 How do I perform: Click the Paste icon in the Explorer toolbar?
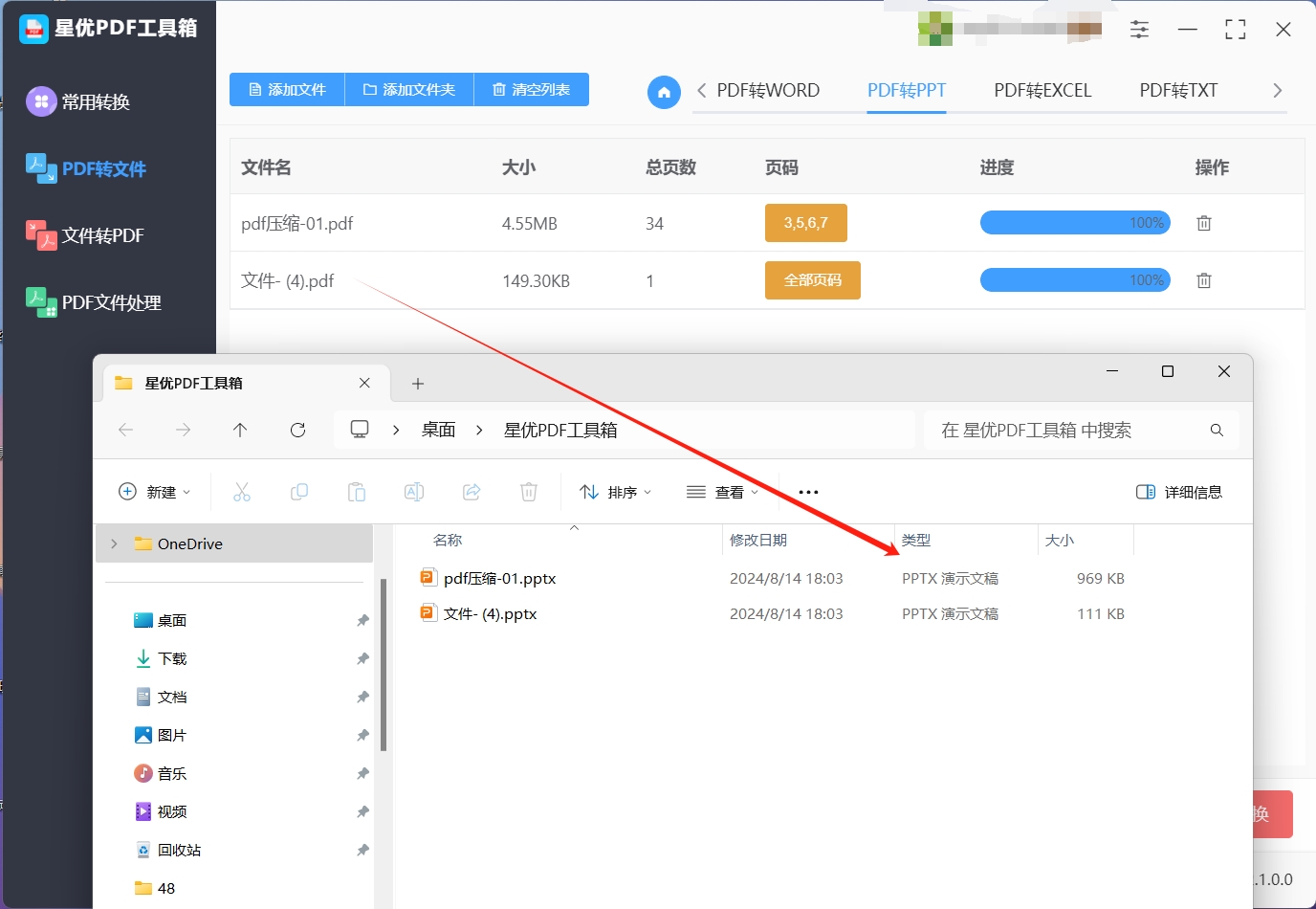coord(357,492)
